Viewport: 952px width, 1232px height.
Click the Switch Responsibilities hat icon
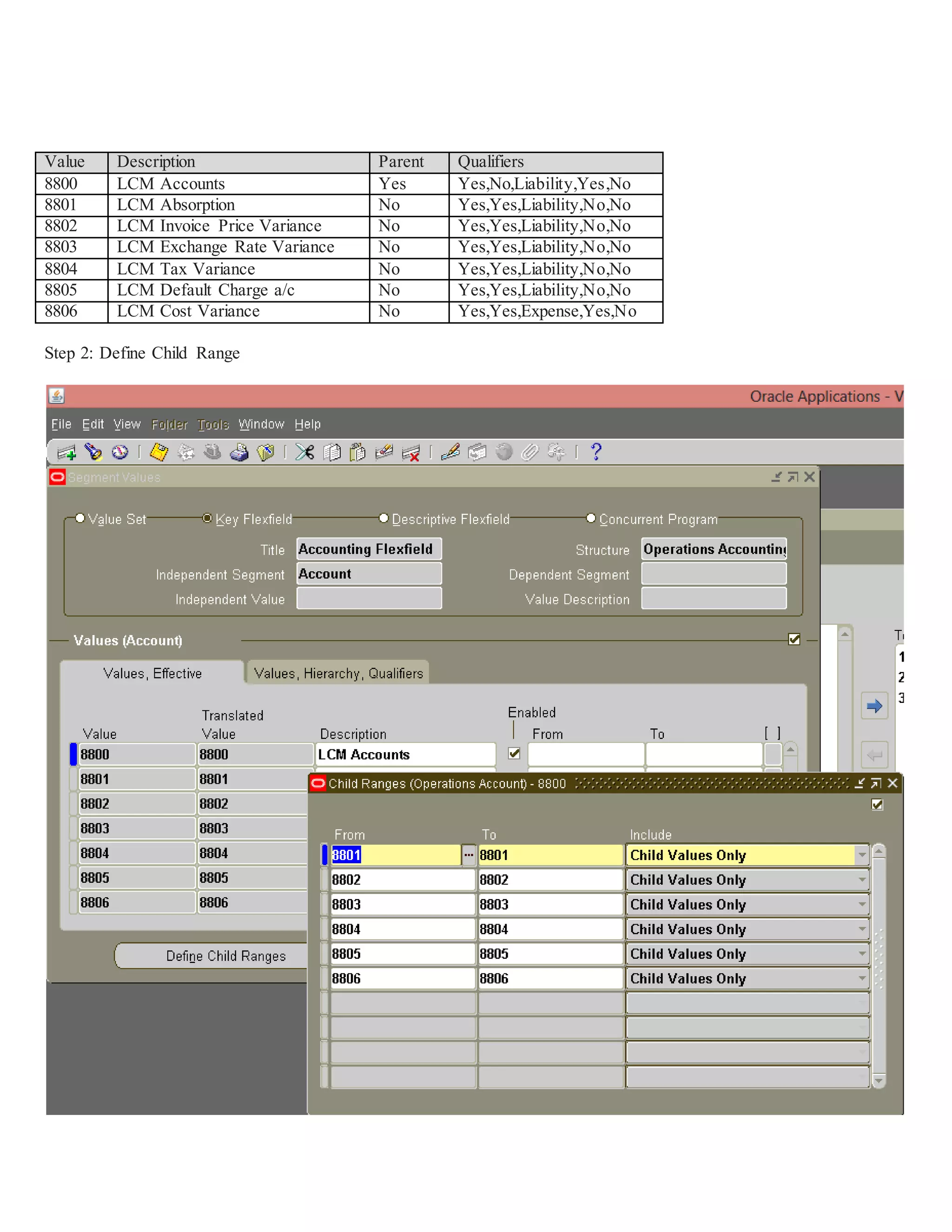(212, 452)
